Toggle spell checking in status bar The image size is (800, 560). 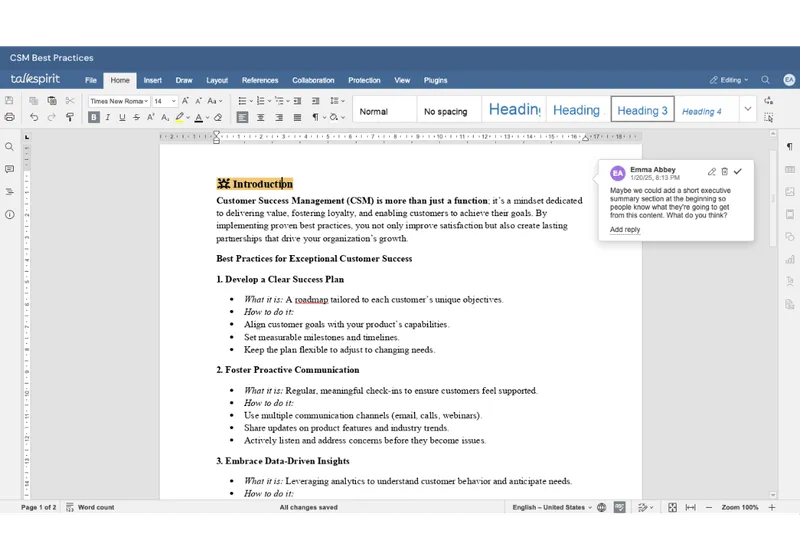(x=619, y=507)
